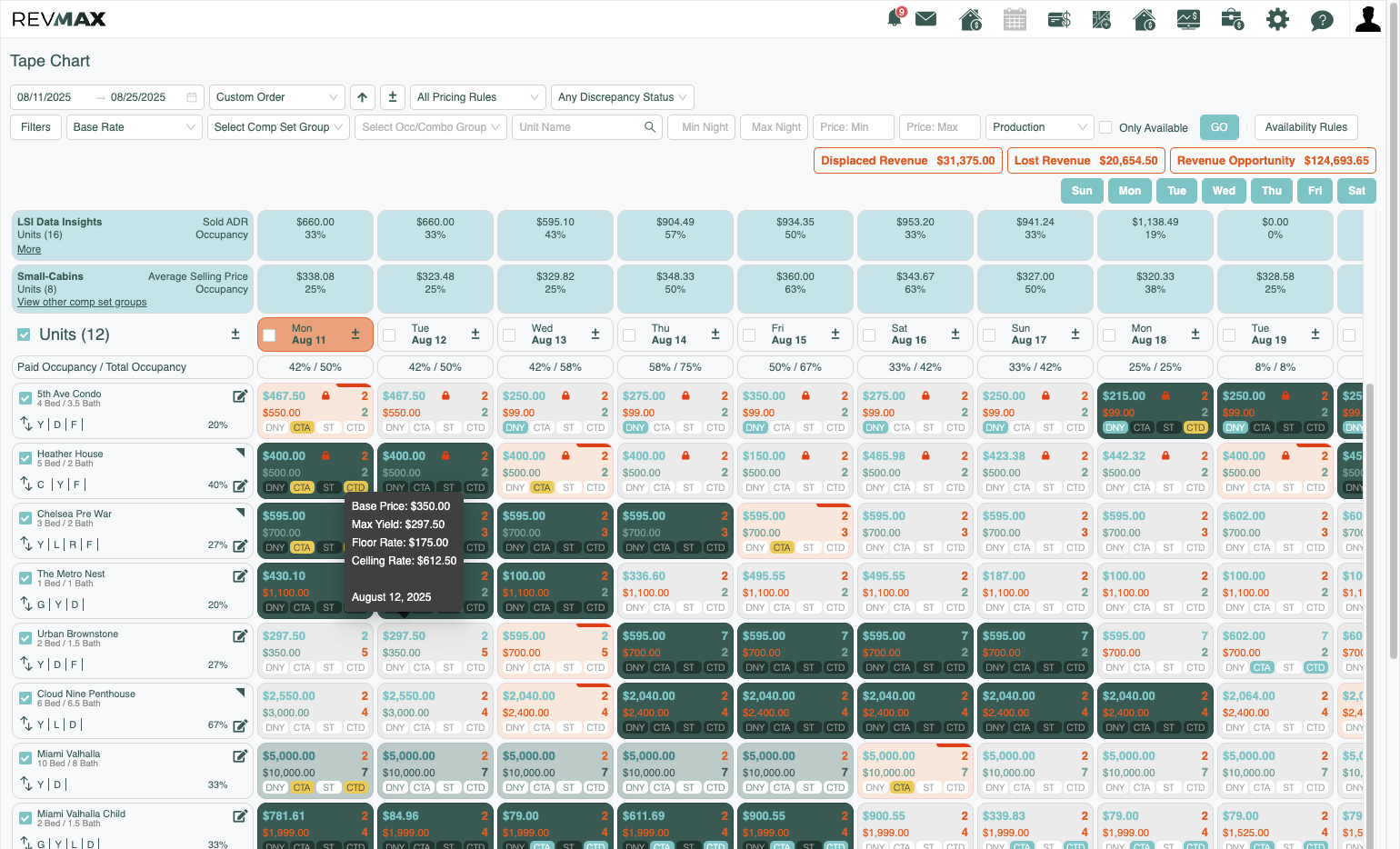
Task: Click the edit icon for Miami Valhalla
Action: point(240,756)
